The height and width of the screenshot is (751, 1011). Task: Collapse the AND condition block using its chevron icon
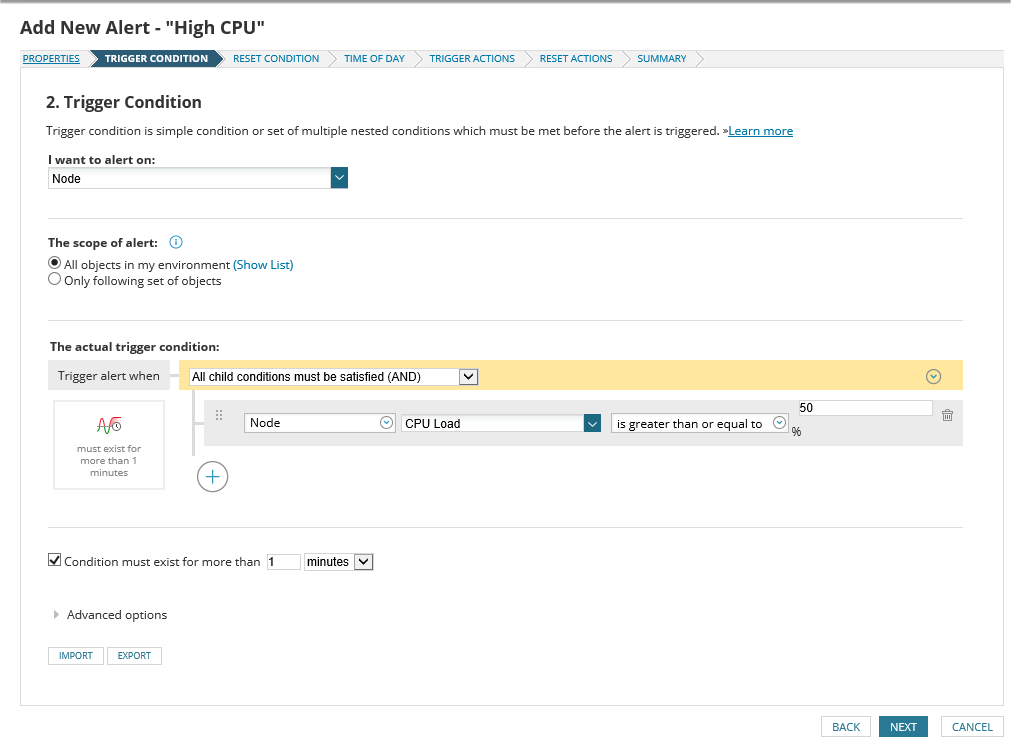coord(933,376)
